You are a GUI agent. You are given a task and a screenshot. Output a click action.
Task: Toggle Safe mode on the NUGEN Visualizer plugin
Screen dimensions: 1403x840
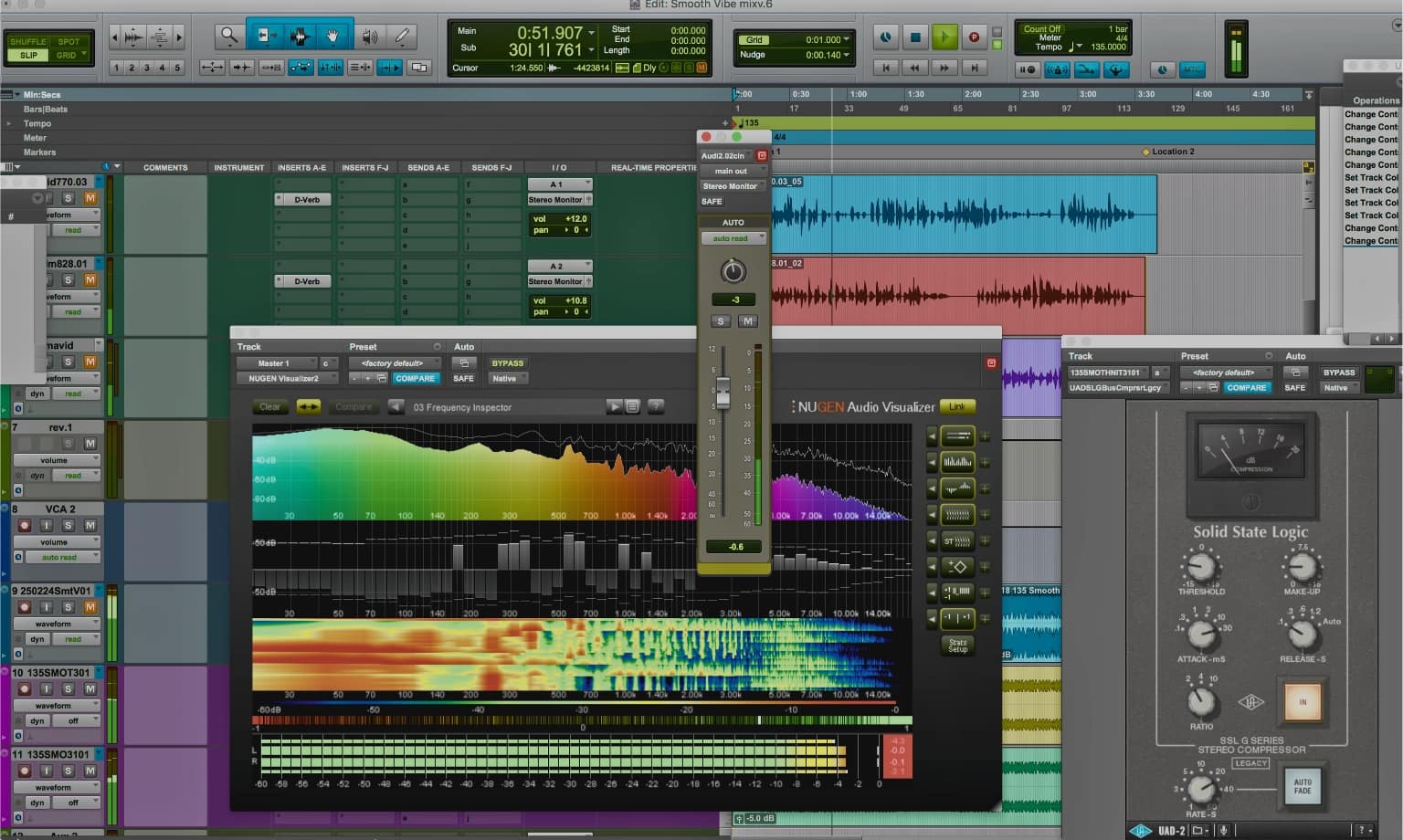click(463, 377)
